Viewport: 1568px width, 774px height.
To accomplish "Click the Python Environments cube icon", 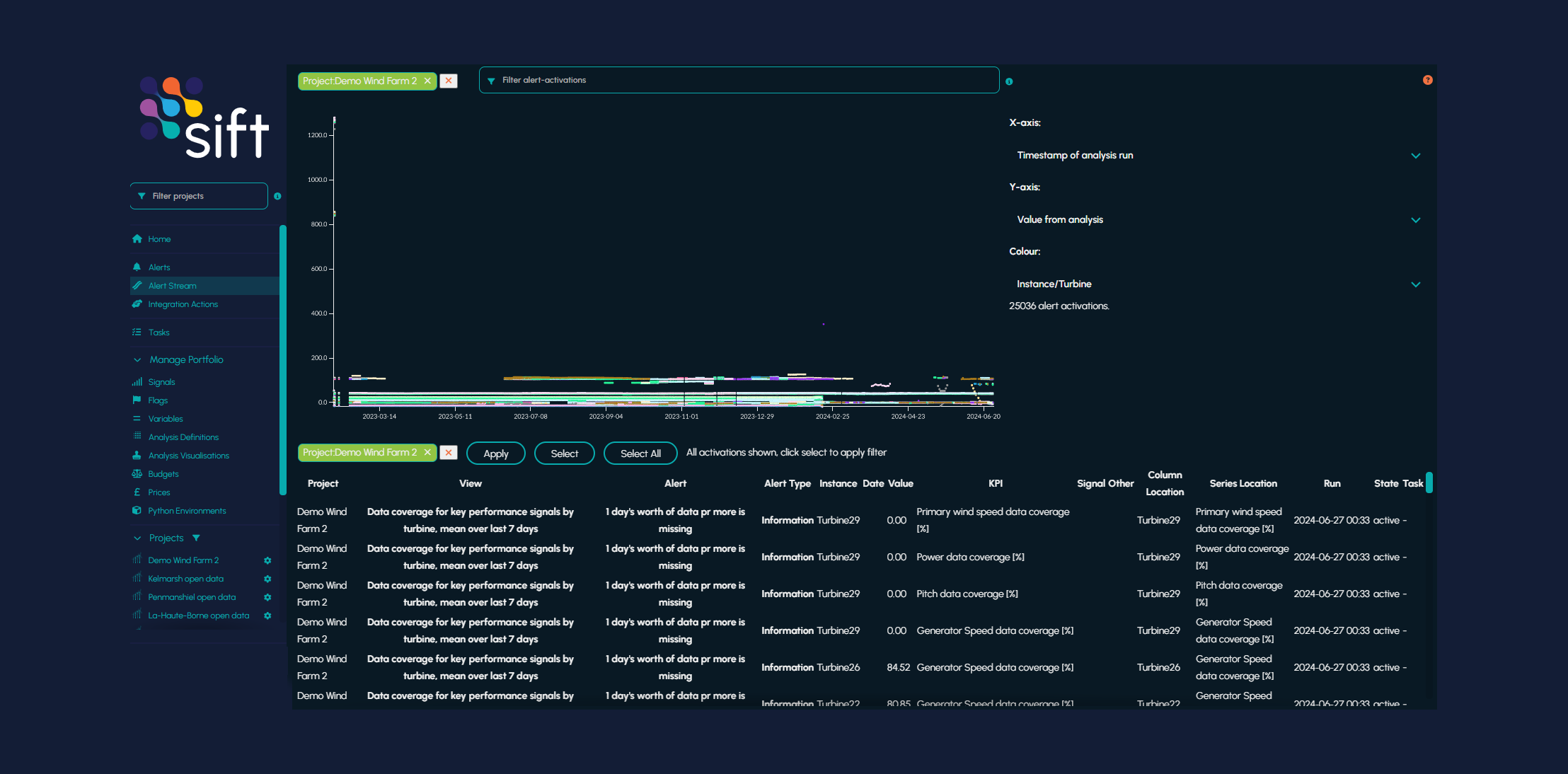I will (x=137, y=511).
